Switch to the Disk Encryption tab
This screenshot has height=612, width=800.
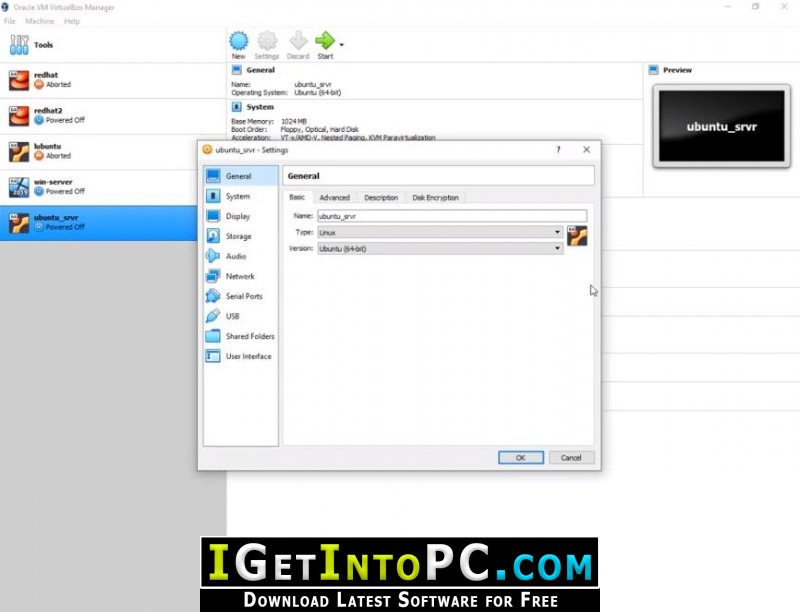click(x=435, y=198)
